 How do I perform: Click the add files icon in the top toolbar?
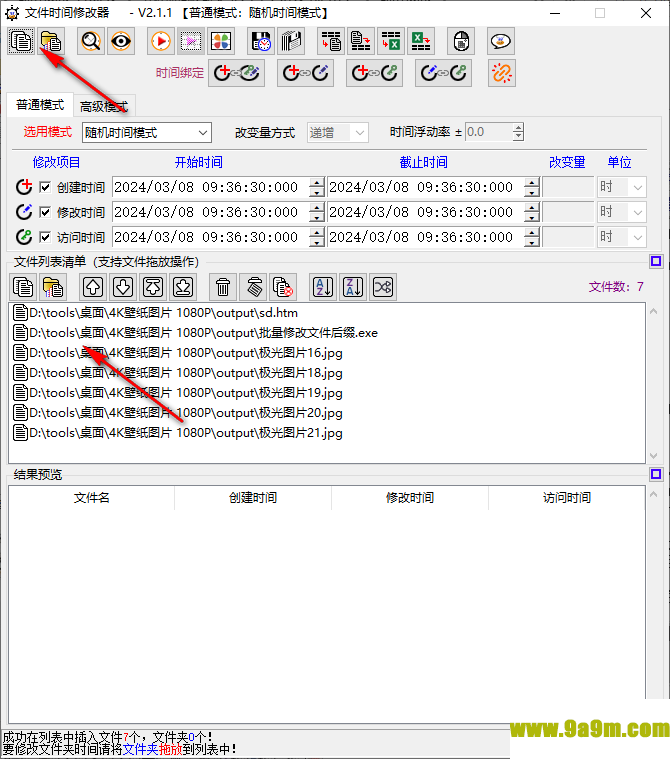(21, 41)
